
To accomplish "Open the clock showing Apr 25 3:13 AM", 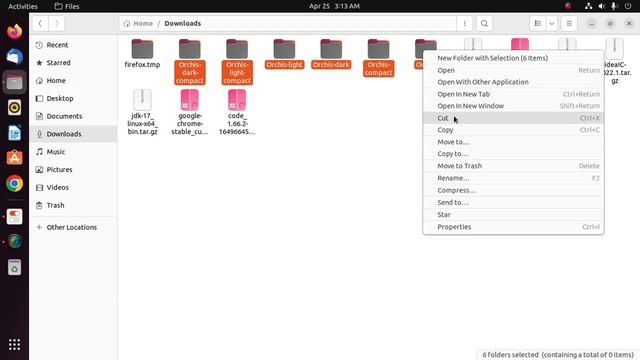I will tap(334, 6).
